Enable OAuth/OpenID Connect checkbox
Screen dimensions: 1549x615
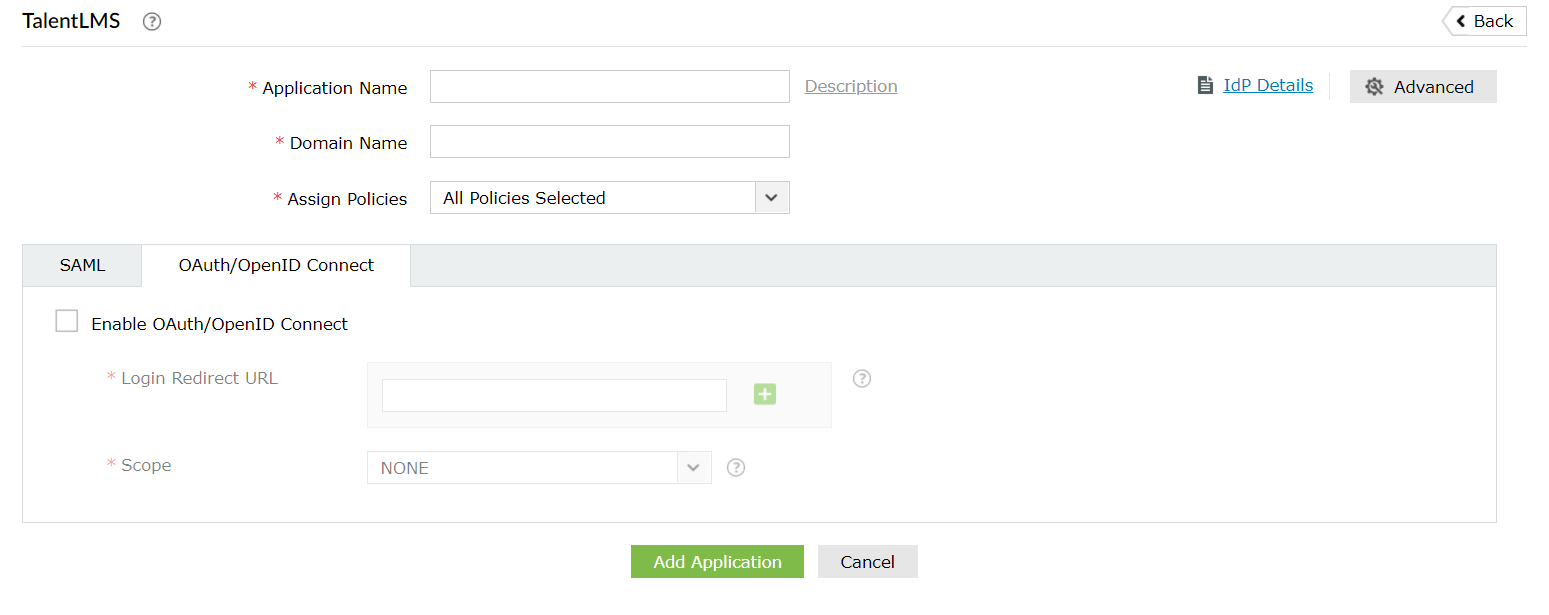click(x=67, y=321)
